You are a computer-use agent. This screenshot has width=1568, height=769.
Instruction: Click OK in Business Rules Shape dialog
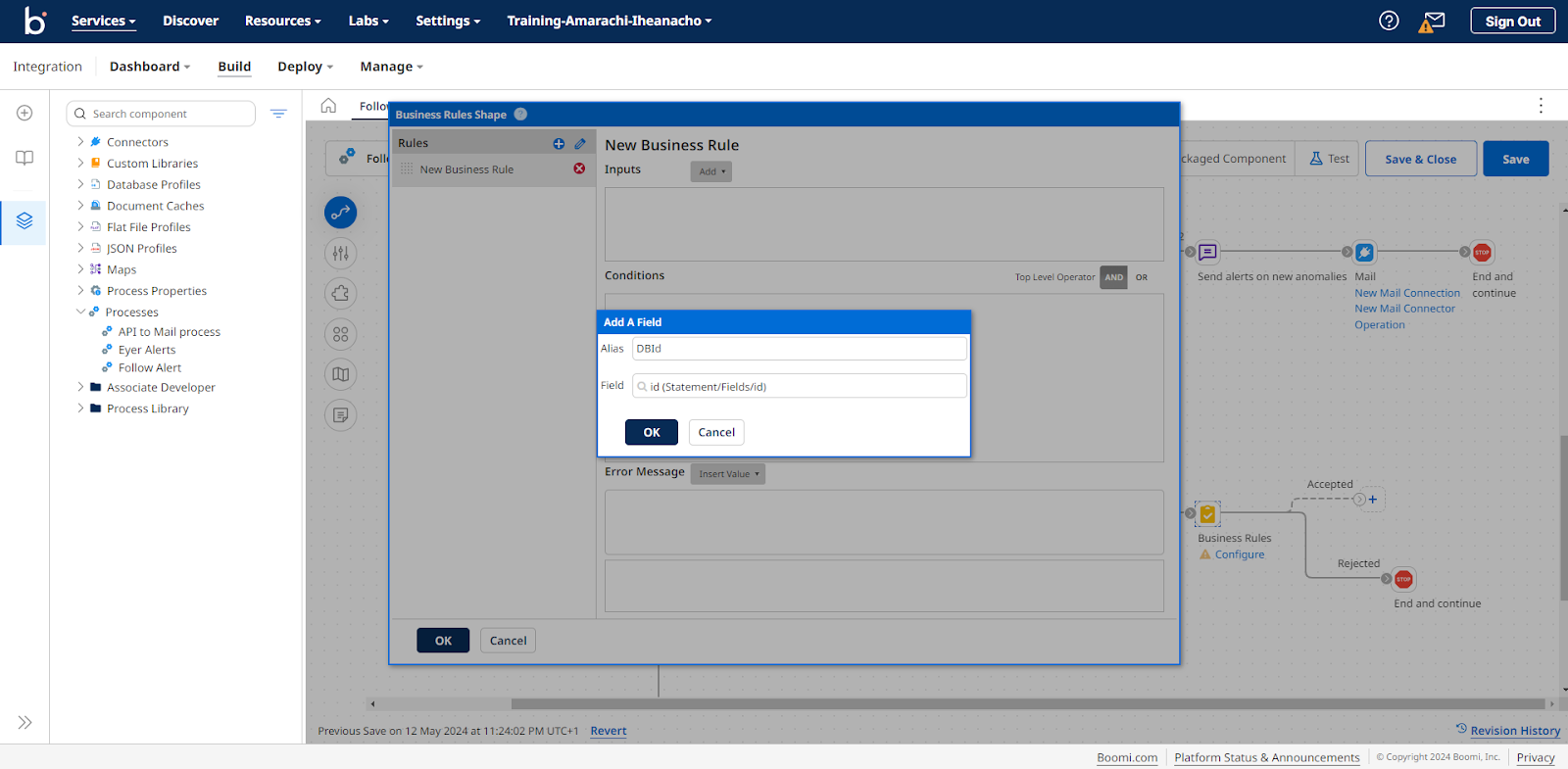coord(443,641)
